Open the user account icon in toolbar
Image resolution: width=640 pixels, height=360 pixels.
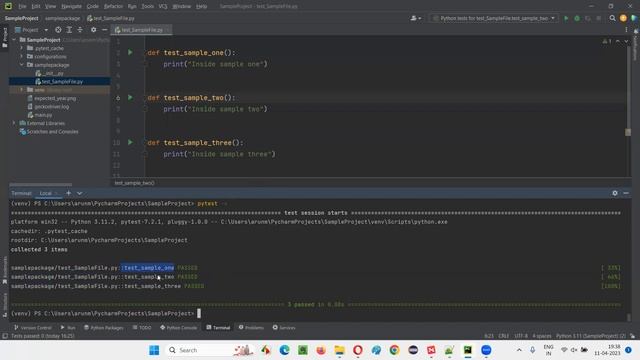click(415, 18)
